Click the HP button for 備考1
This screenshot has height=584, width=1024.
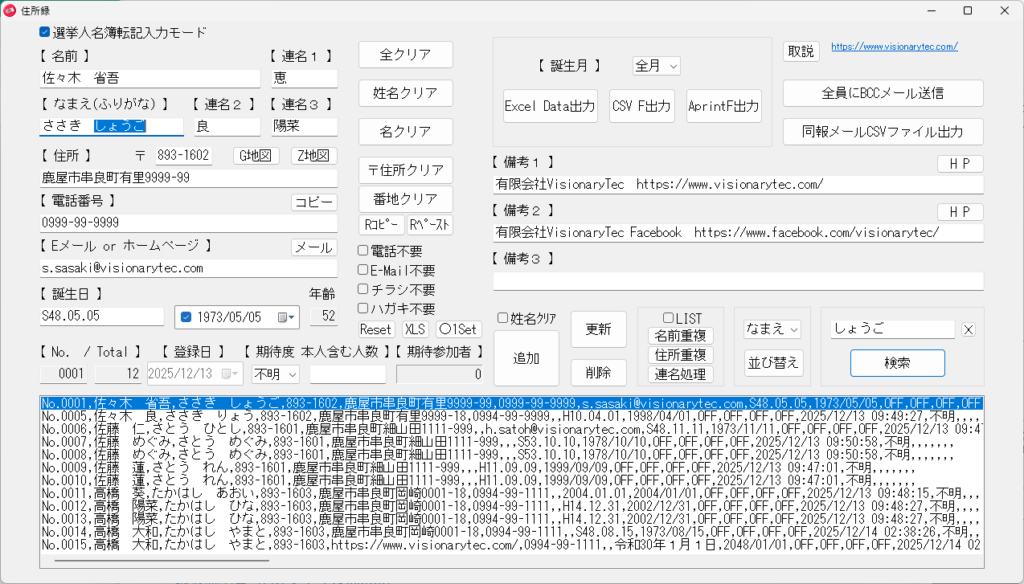[959, 164]
